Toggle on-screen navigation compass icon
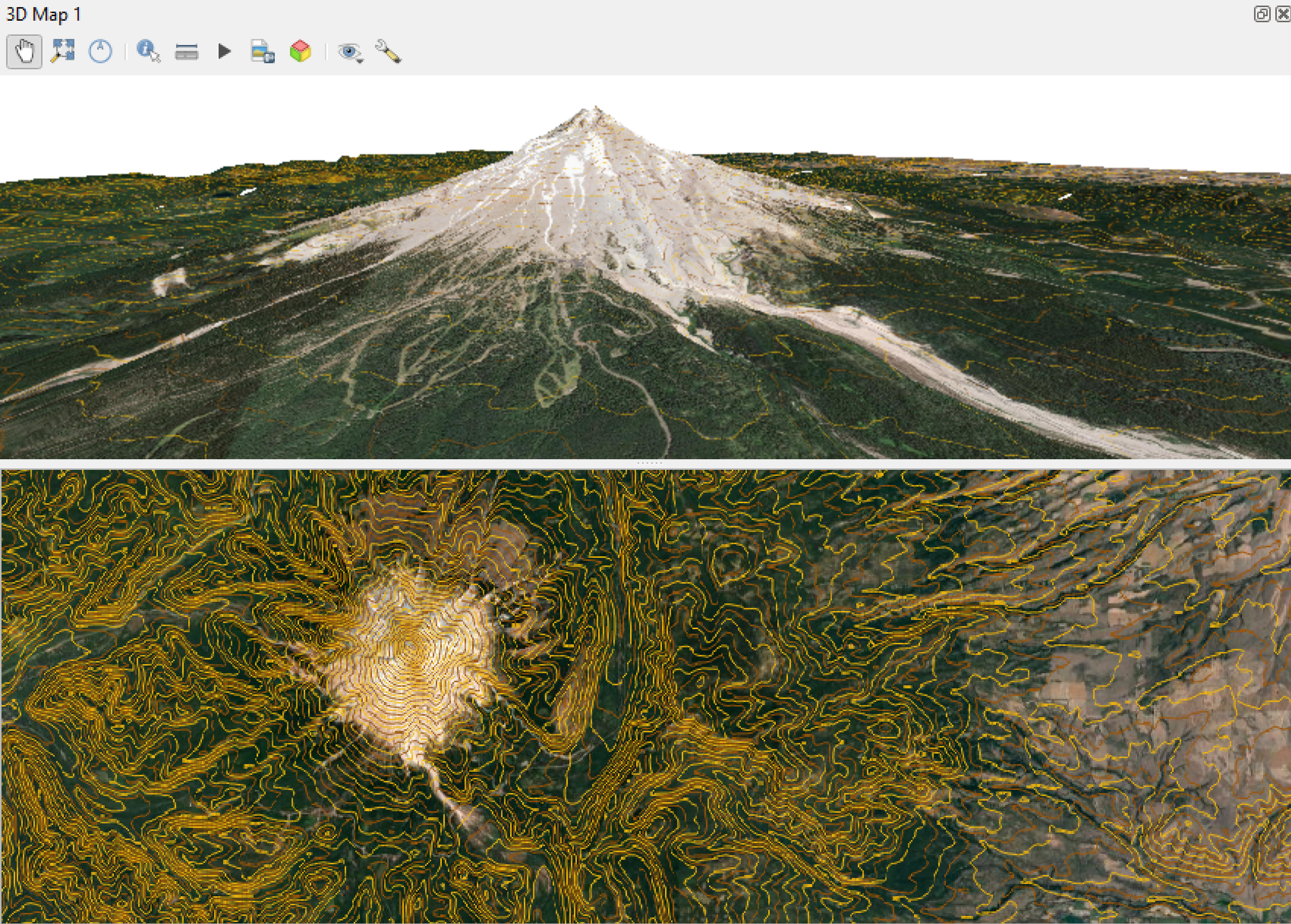The width and height of the screenshot is (1291, 924). click(100, 51)
